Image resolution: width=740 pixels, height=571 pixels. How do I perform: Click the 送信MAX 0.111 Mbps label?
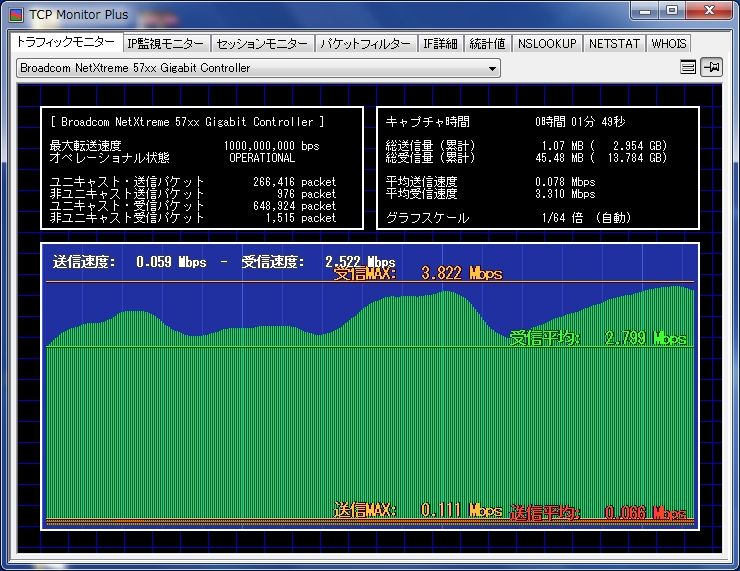(418, 510)
